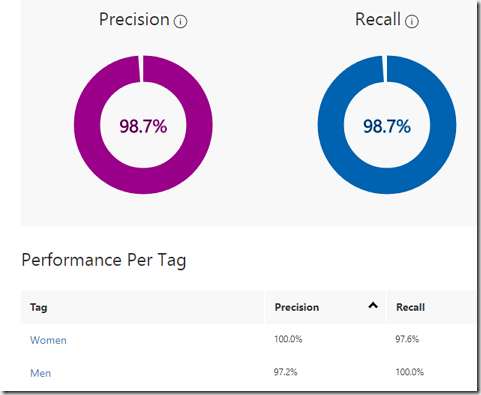Click the Precision info icon

(180, 21)
